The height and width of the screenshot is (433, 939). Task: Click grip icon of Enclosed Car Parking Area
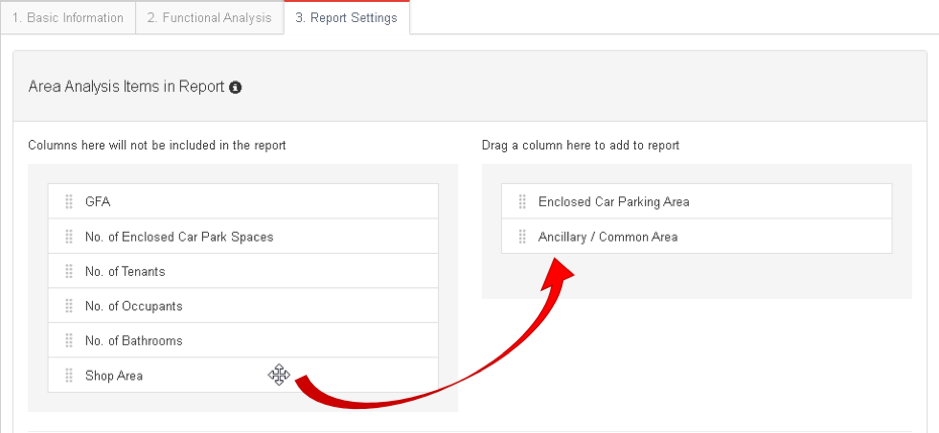522,202
